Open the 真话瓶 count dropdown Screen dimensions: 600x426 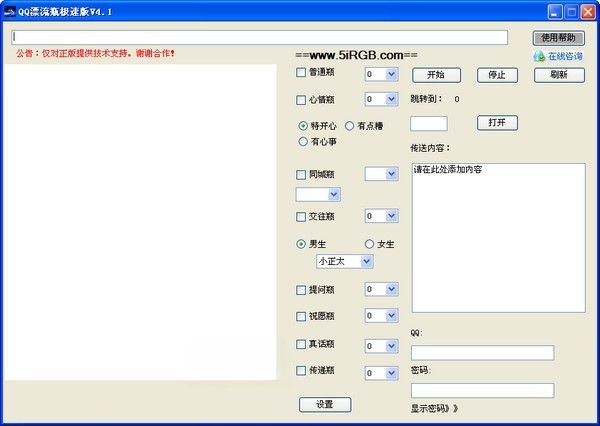click(x=391, y=346)
